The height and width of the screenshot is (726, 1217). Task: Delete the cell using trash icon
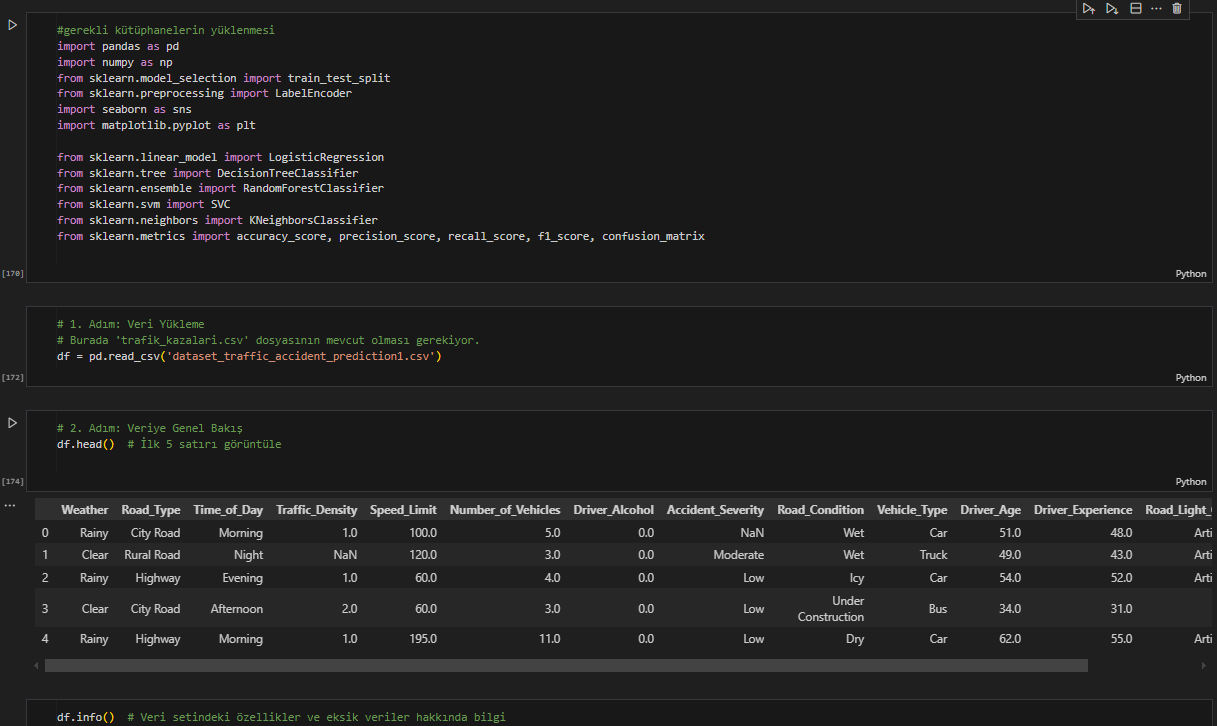[1177, 9]
